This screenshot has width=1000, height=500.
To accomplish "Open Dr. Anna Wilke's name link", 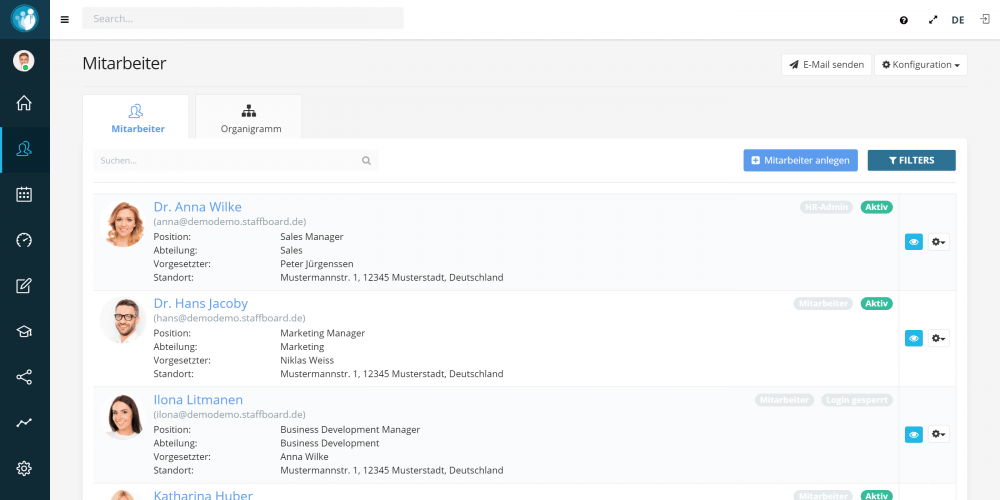I will click(198, 207).
